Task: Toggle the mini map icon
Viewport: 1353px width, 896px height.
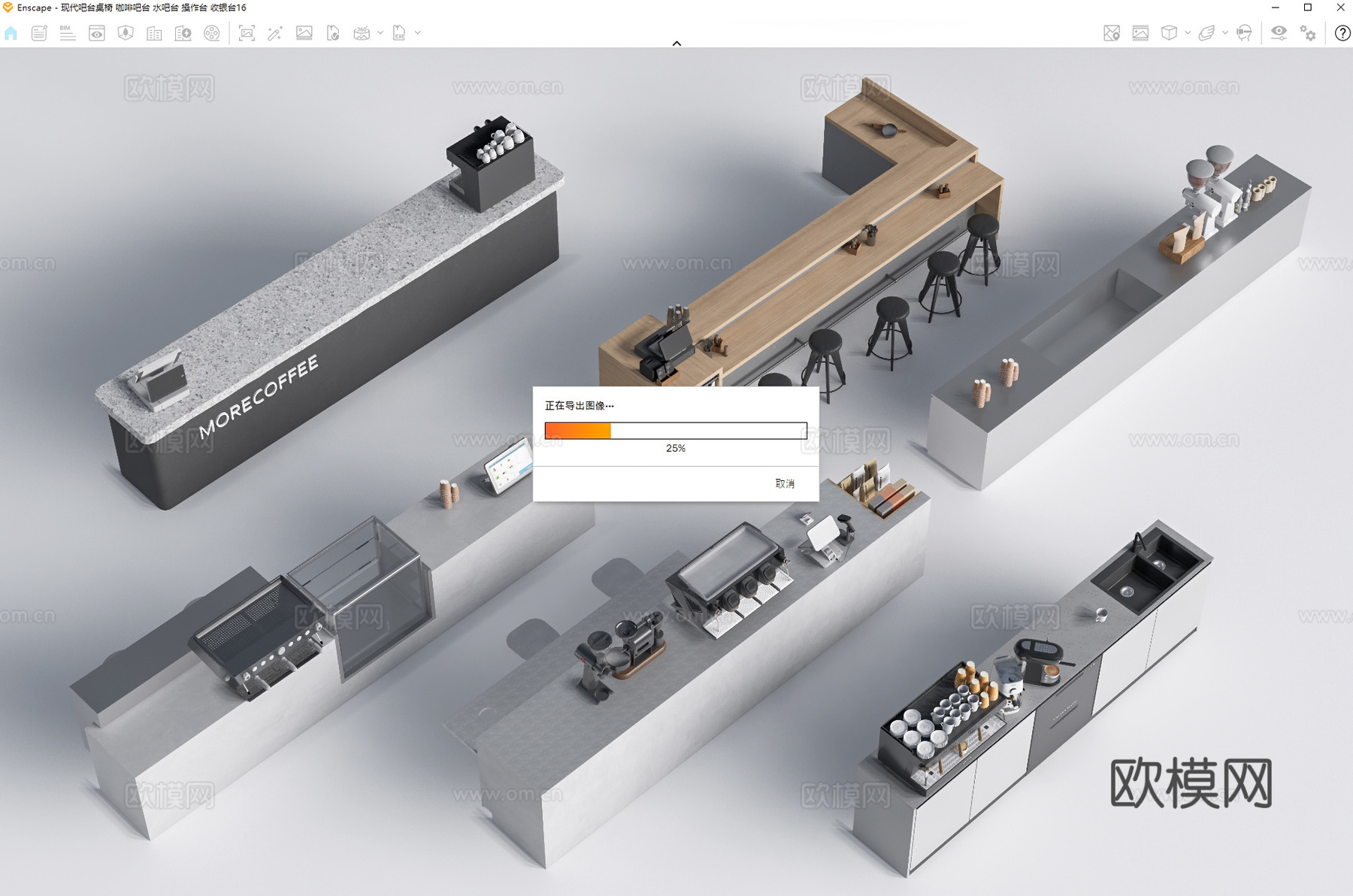Action: (x=1112, y=33)
